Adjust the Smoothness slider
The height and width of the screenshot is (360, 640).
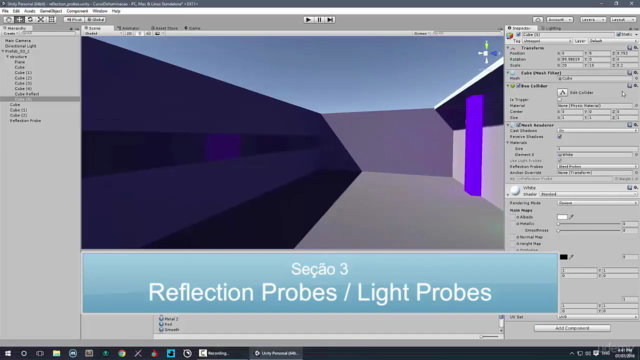589,231
